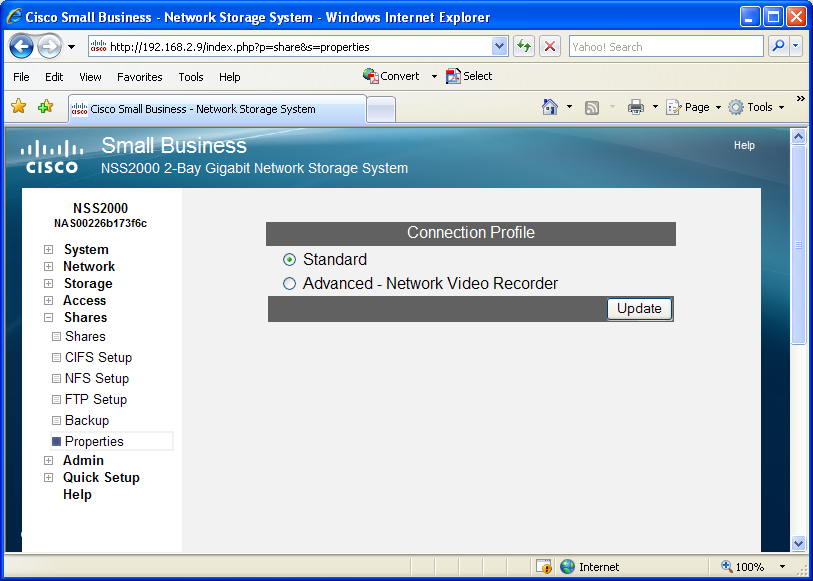Open the File menu
813x581 pixels.
click(x=21, y=77)
